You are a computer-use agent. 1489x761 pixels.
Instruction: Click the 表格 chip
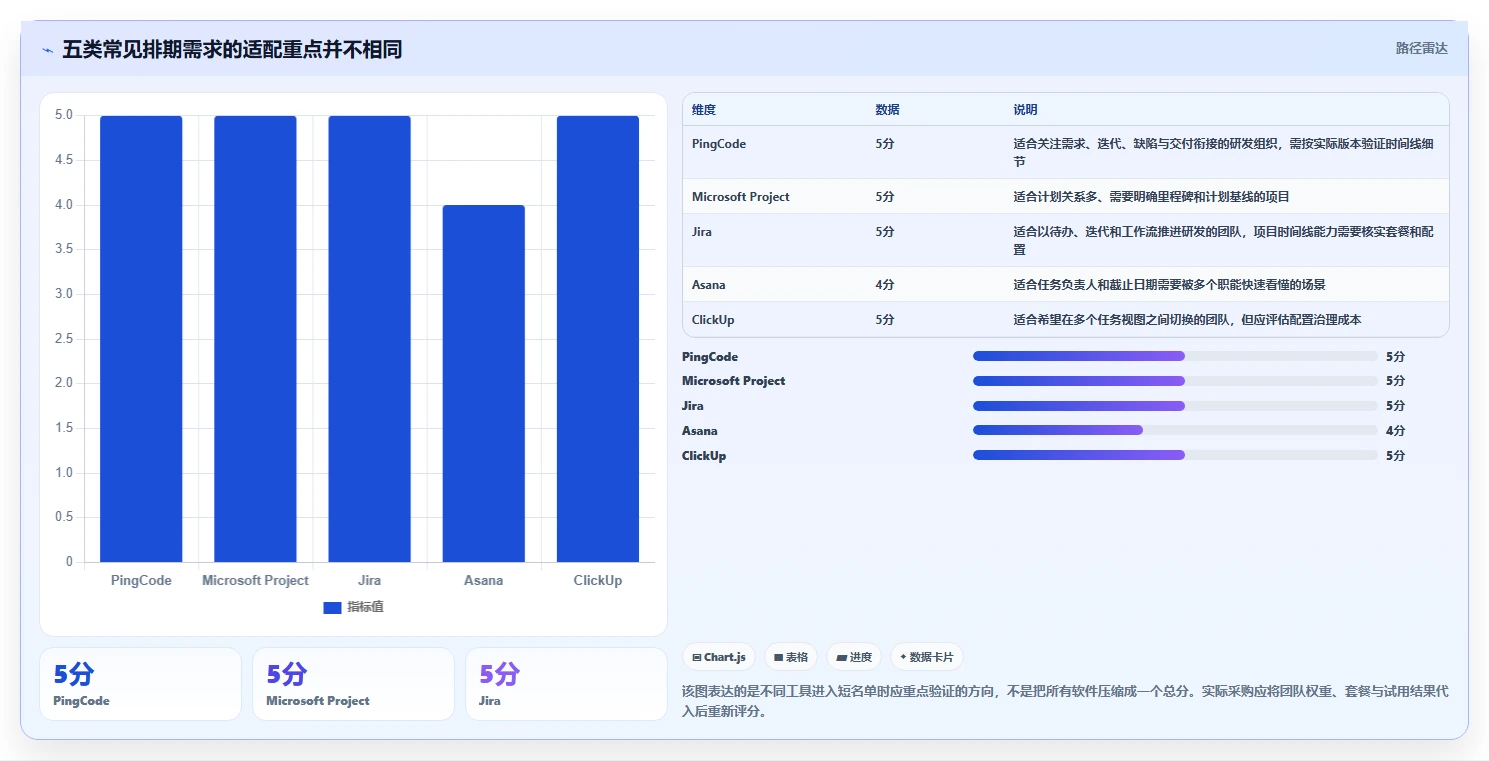[x=791, y=657]
